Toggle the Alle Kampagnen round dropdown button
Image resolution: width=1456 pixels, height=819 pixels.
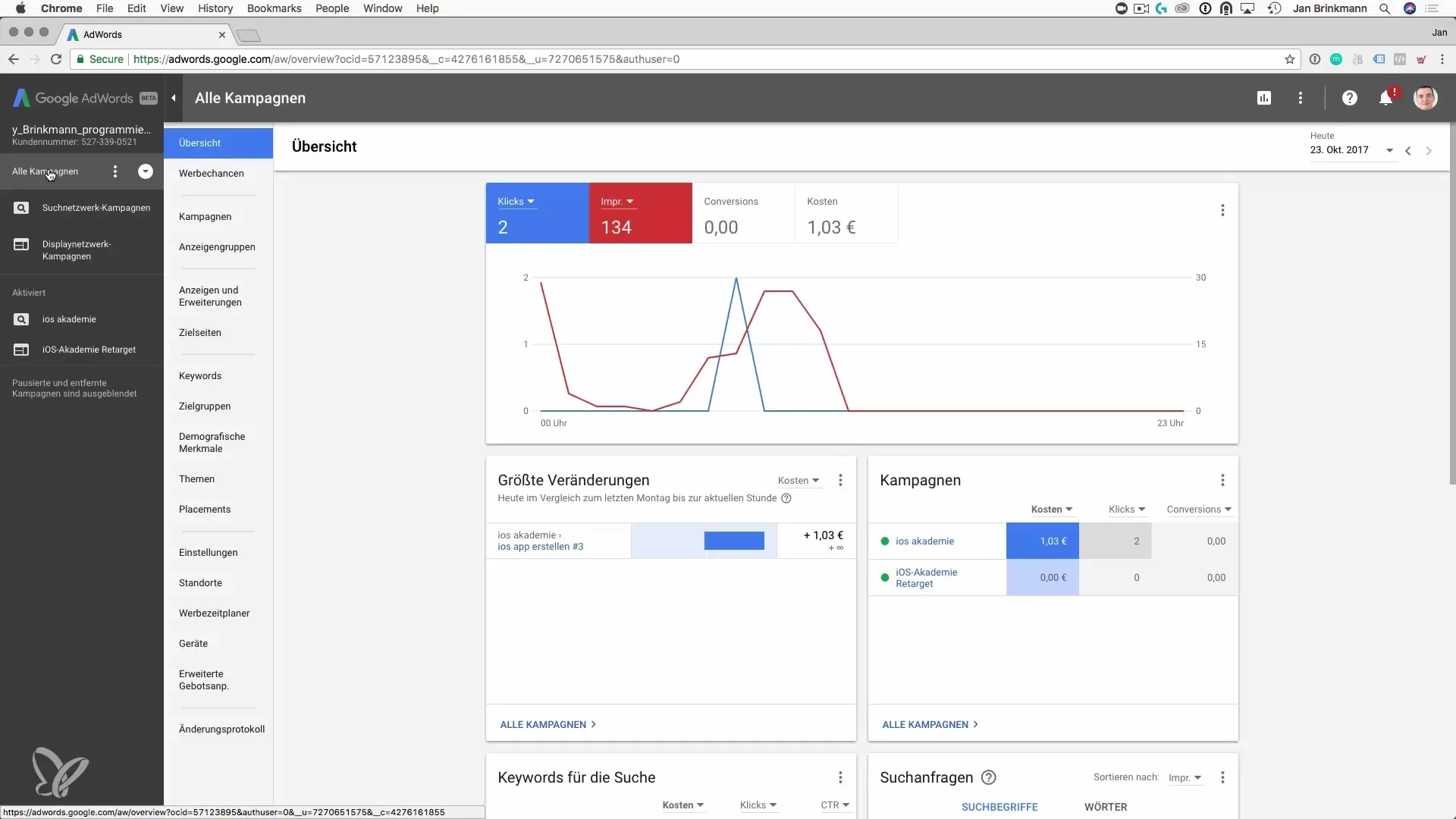[146, 171]
